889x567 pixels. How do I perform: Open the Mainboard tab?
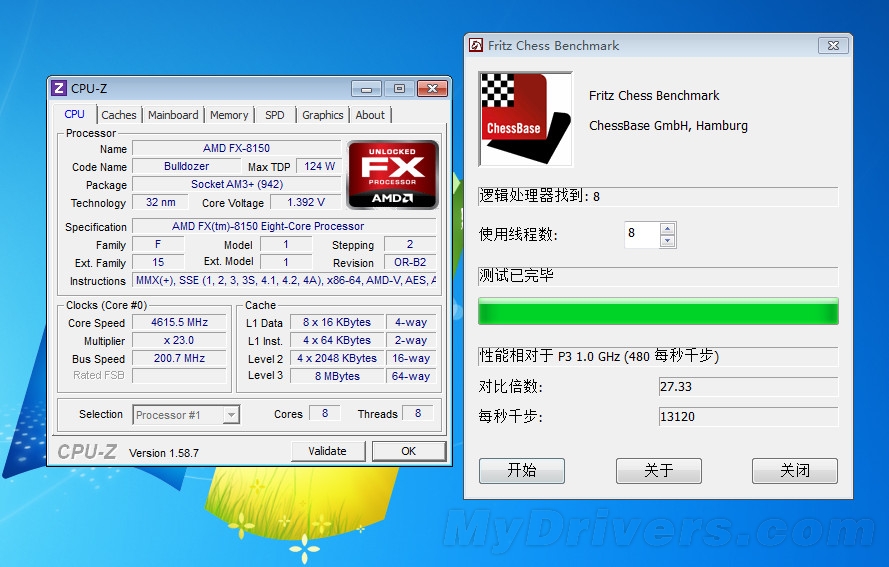(173, 115)
